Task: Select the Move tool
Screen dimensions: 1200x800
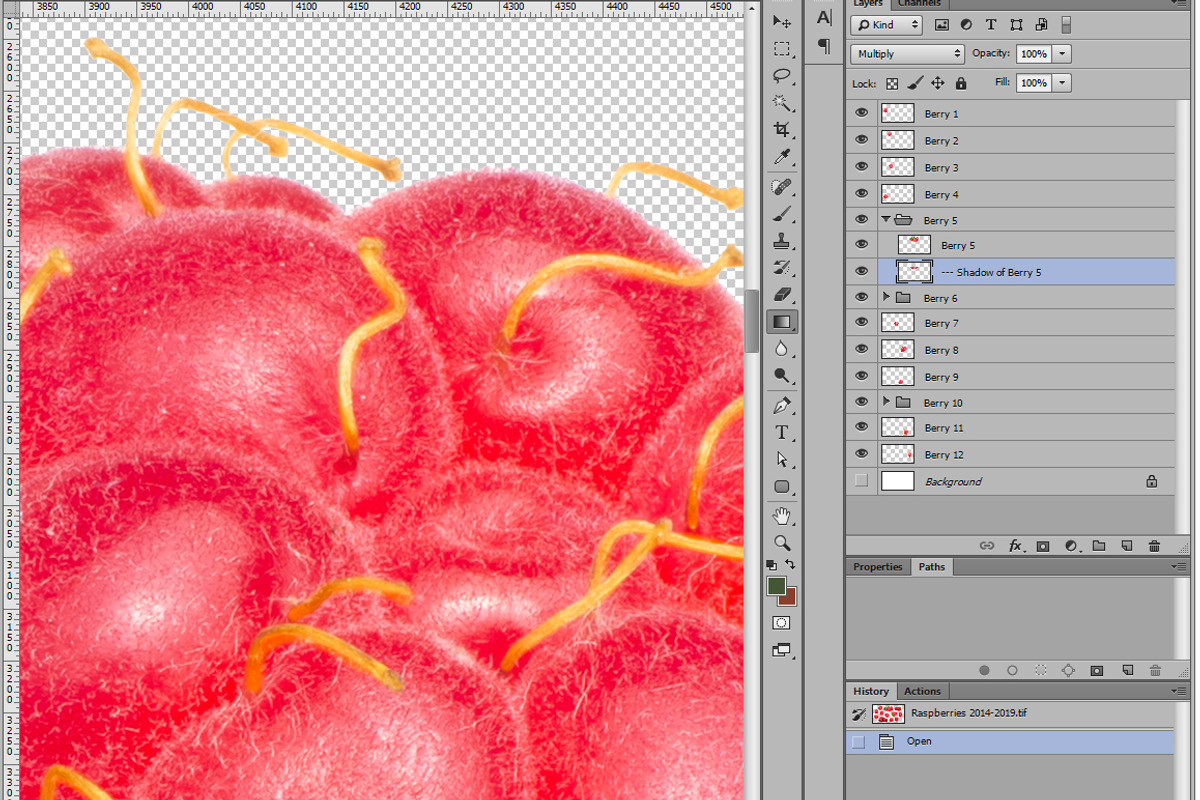Action: (x=782, y=22)
